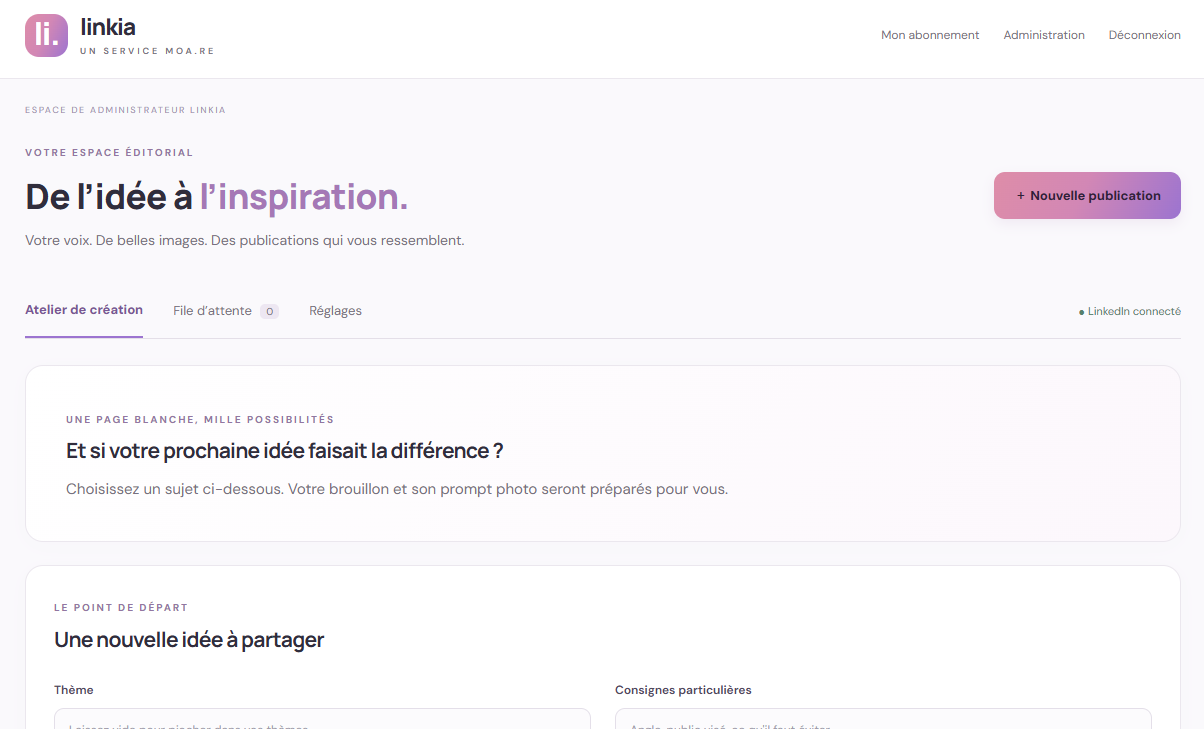The width and height of the screenshot is (1204, 729).
Task: Click into the Thème input field
Action: click(322, 719)
